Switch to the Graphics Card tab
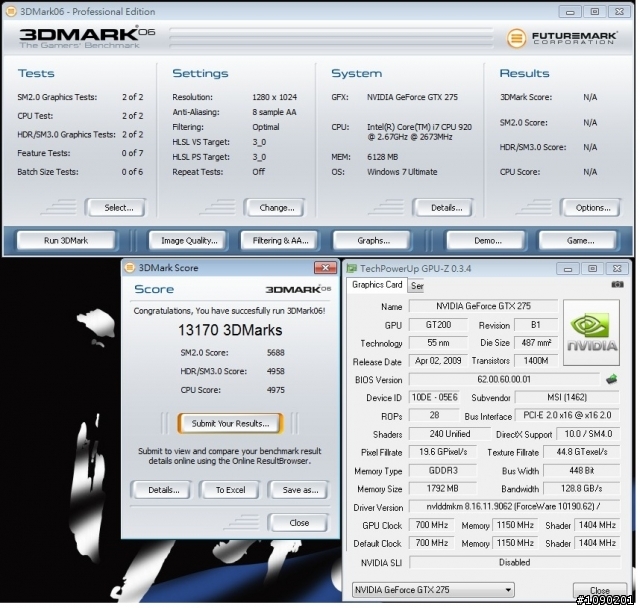The height and width of the screenshot is (608, 640). [x=377, y=285]
